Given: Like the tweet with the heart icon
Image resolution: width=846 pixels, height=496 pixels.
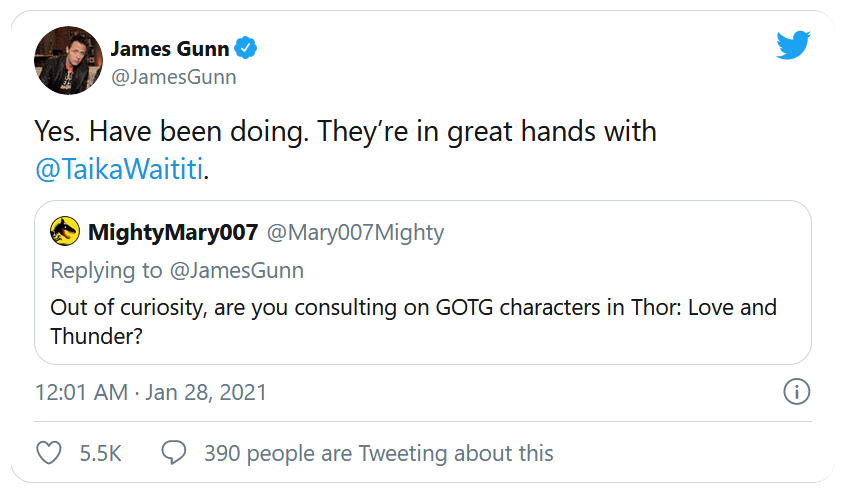Looking at the screenshot, I should [49, 453].
